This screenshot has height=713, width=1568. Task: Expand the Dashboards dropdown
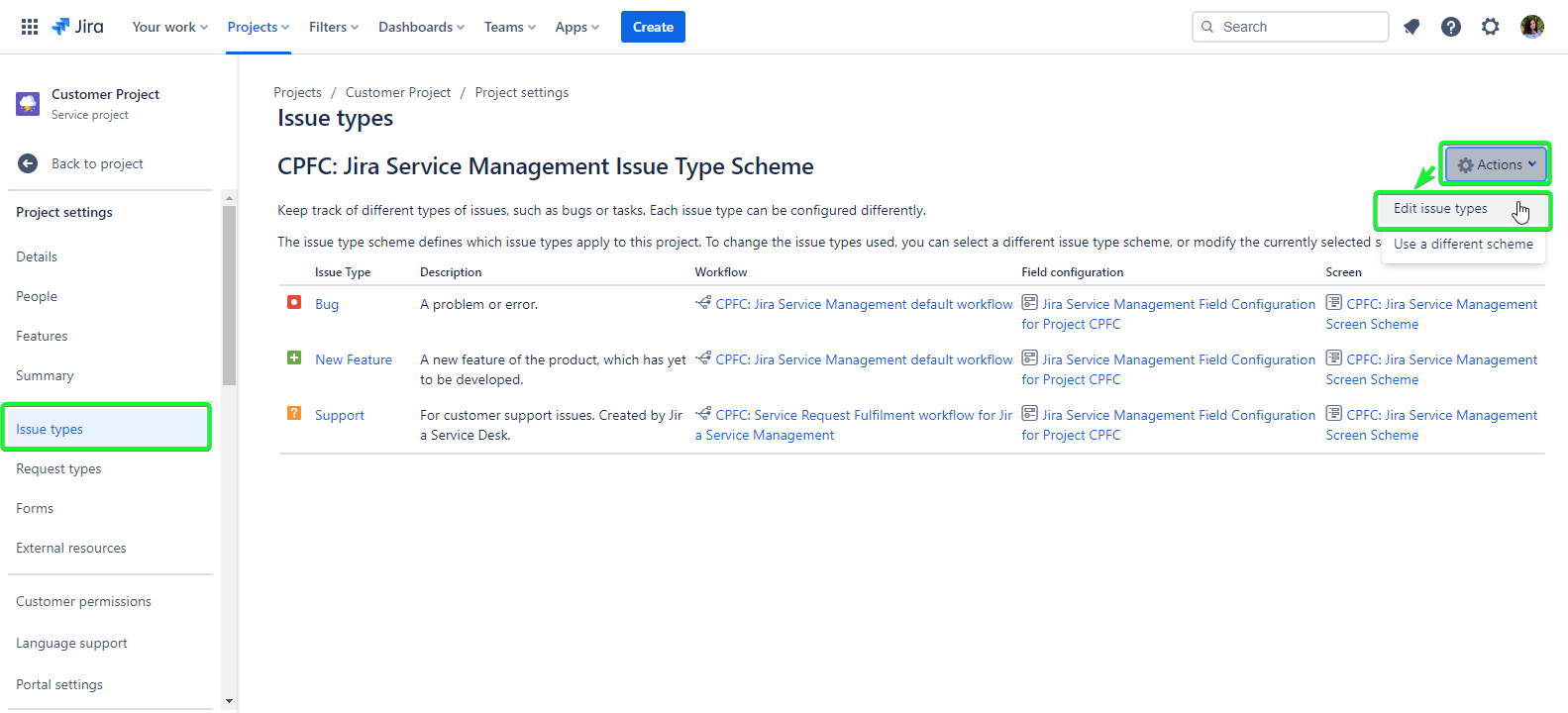(421, 27)
